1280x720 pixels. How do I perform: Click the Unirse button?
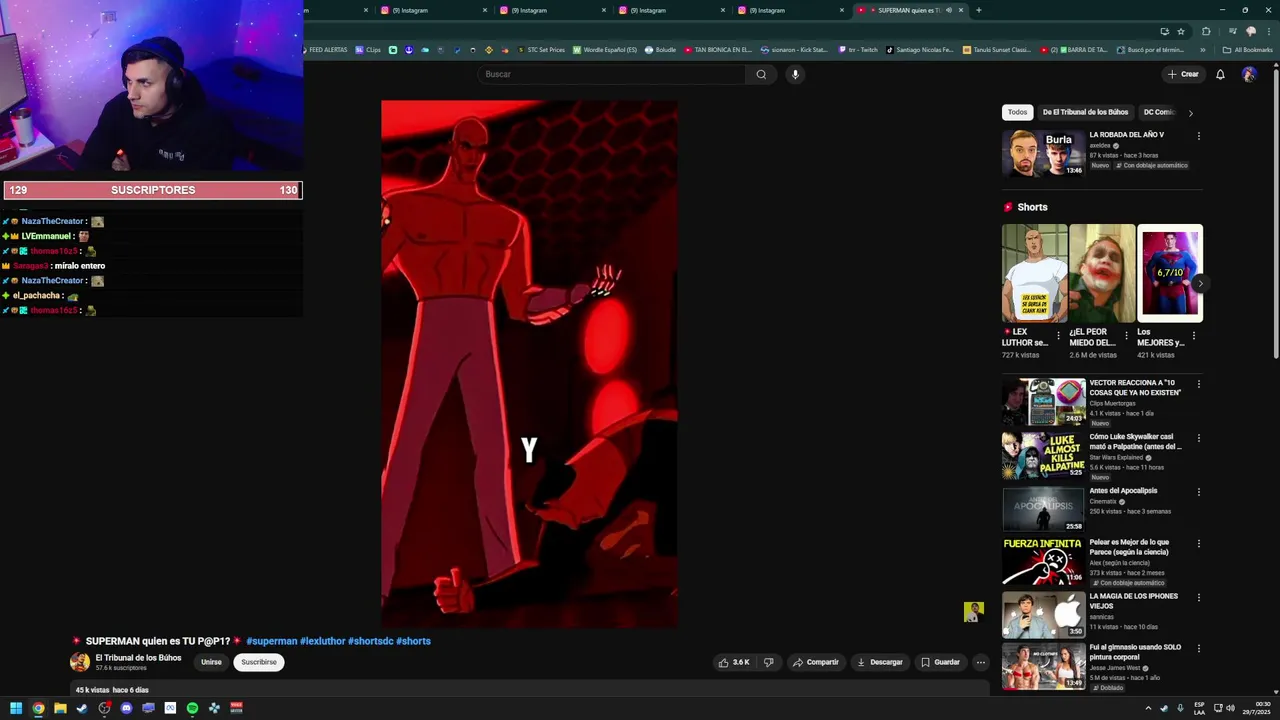click(x=211, y=662)
